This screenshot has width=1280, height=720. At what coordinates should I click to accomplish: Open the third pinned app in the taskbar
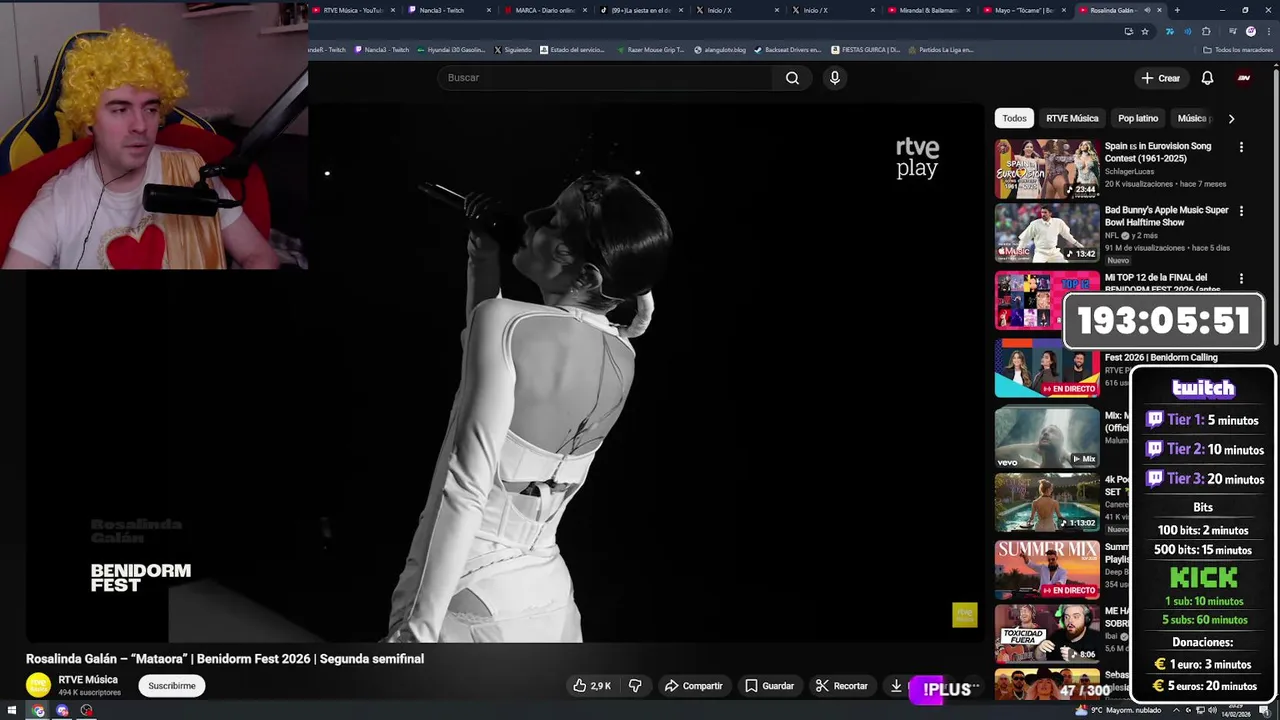click(86, 711)
